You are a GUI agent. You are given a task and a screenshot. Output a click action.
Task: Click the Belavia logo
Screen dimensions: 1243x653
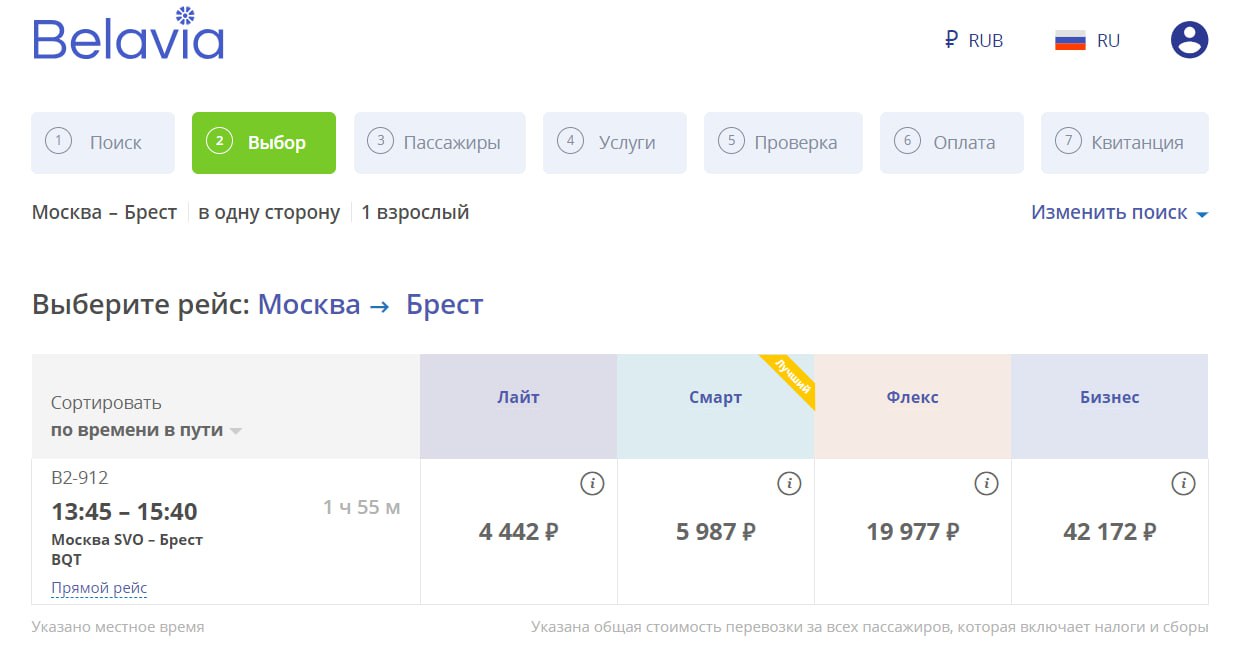point(128,36)
